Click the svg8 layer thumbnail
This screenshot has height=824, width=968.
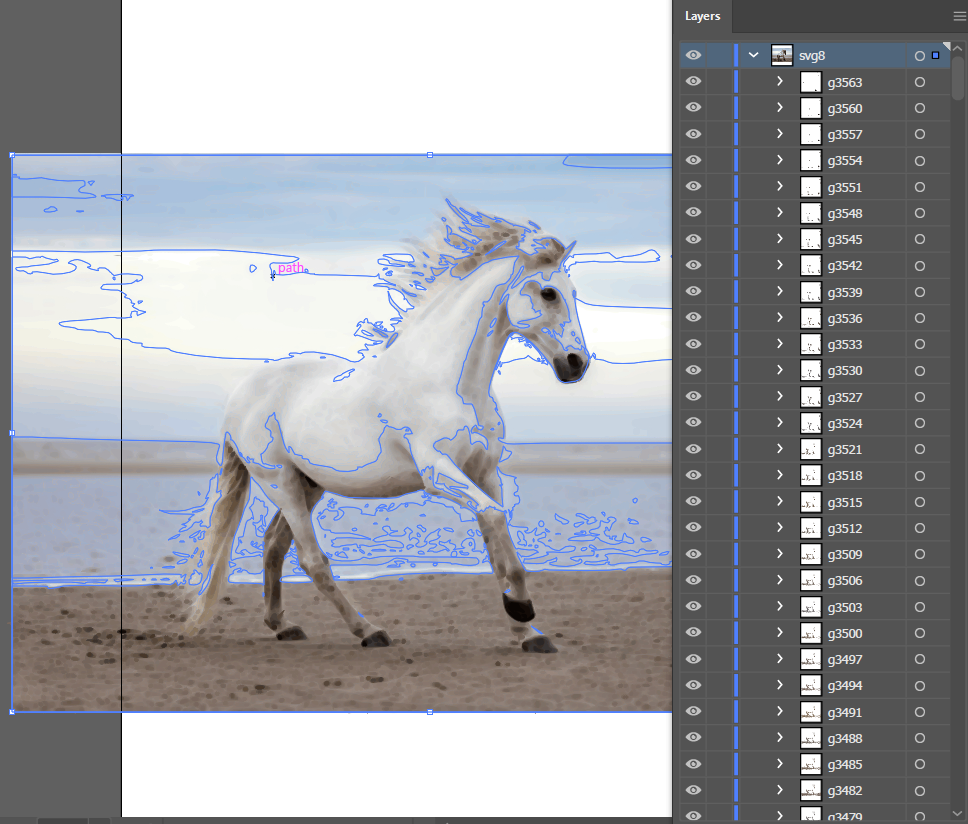pyautogui.click(x=782, y=55)
